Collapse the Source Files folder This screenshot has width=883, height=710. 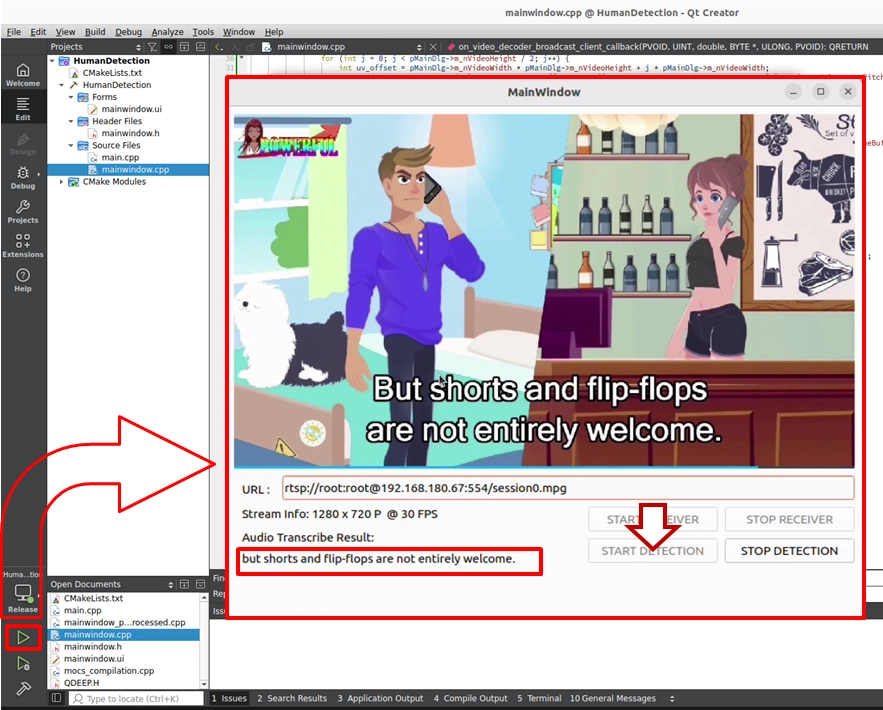71,145
